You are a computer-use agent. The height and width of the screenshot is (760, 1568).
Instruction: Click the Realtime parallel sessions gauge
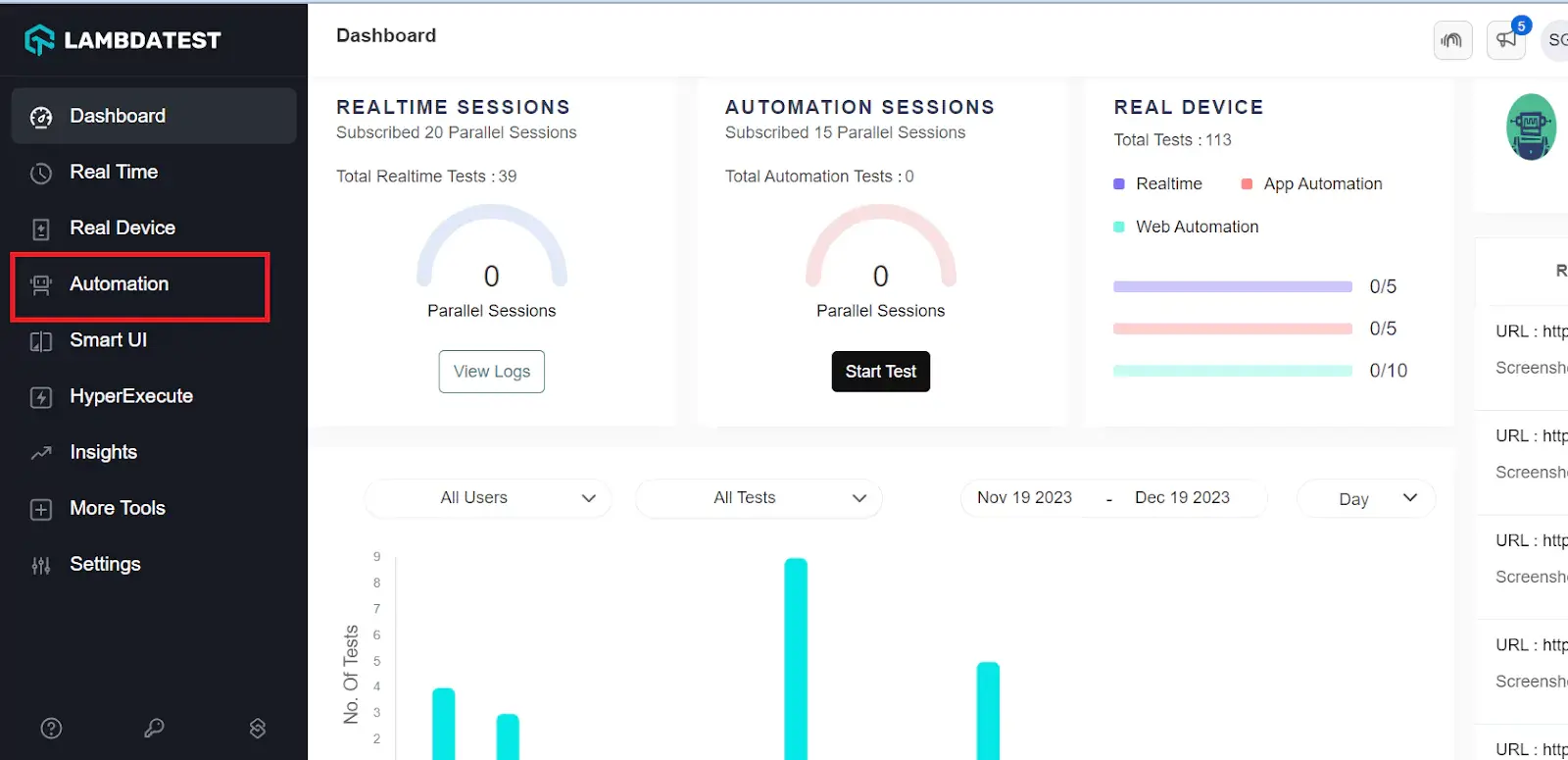tap(492, 247)
